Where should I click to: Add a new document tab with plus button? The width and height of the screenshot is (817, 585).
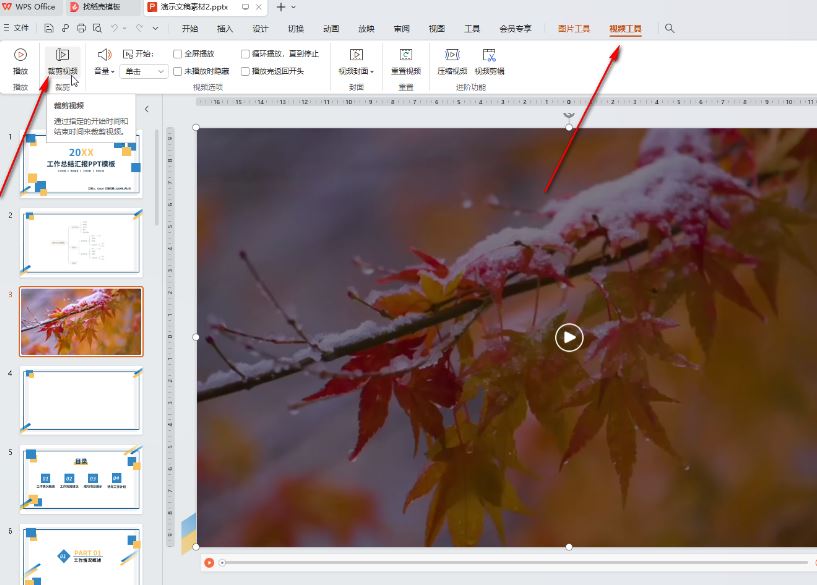click(x=281, y=7)
